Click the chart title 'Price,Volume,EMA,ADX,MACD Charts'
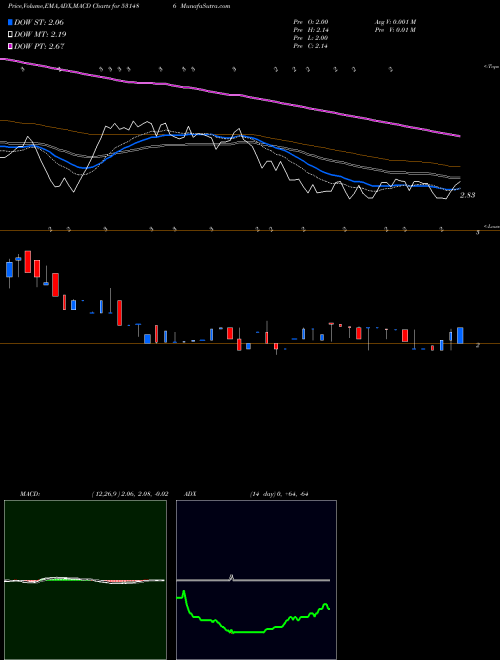500x660 pixels. click(x=61, y=6)
